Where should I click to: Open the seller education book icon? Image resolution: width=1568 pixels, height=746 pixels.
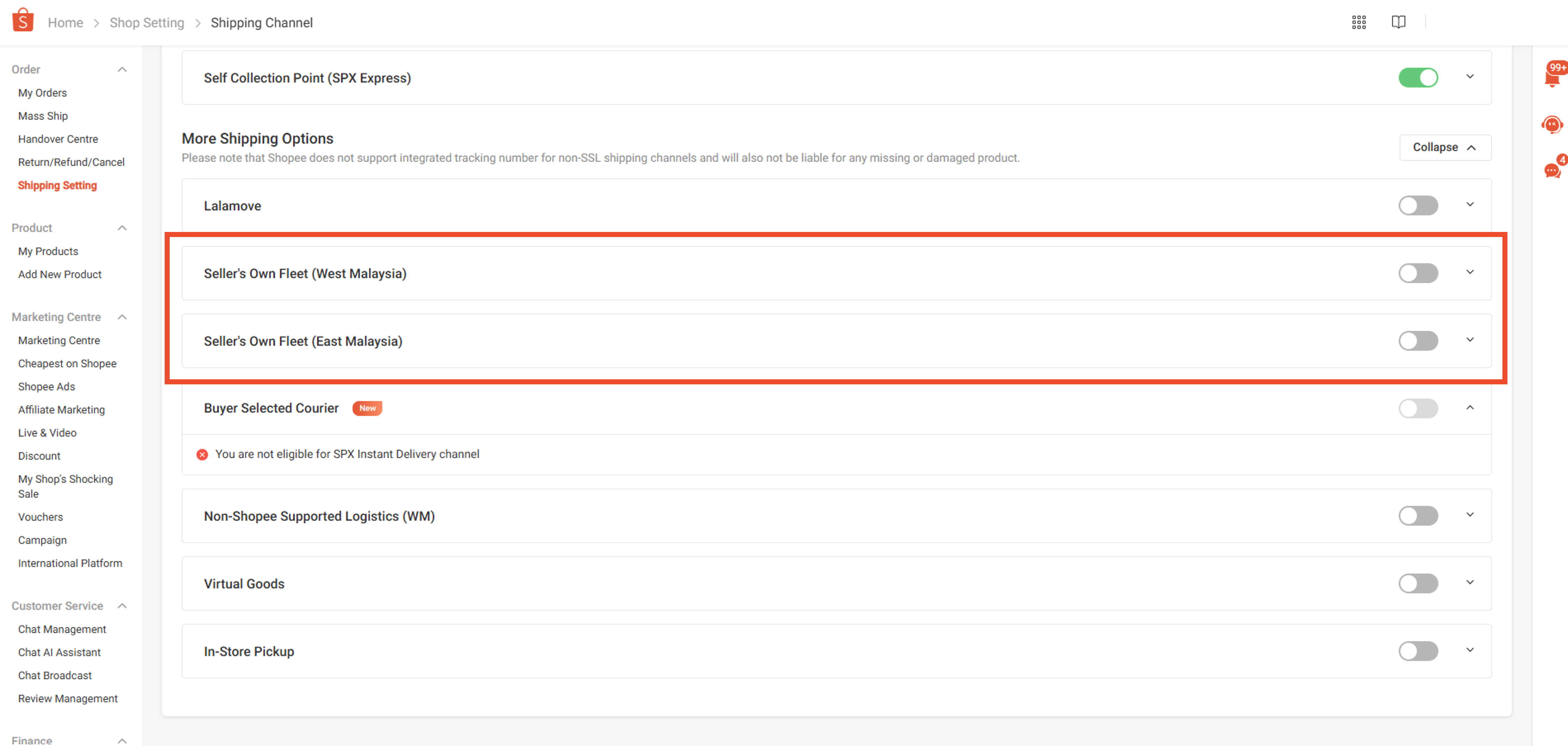coord(1398,23)
